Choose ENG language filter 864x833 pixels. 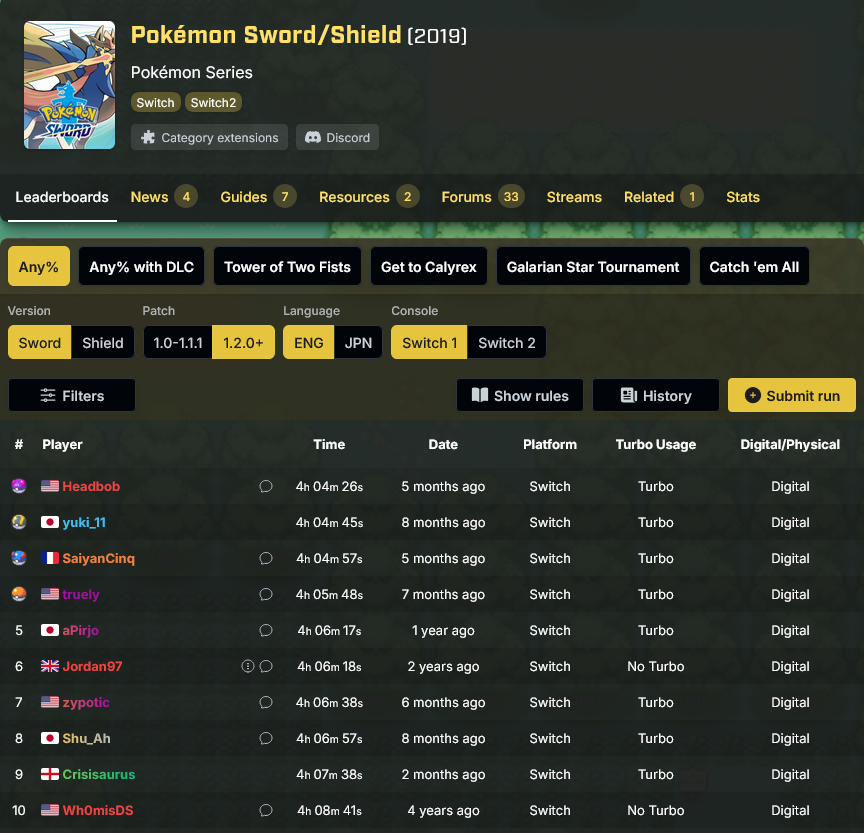309,342
